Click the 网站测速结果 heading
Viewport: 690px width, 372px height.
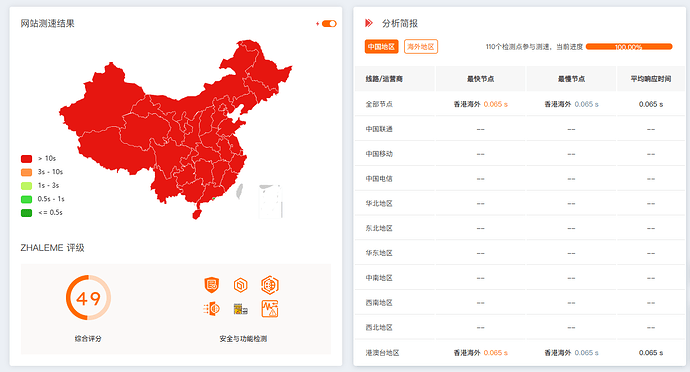[x=48, y=23]
